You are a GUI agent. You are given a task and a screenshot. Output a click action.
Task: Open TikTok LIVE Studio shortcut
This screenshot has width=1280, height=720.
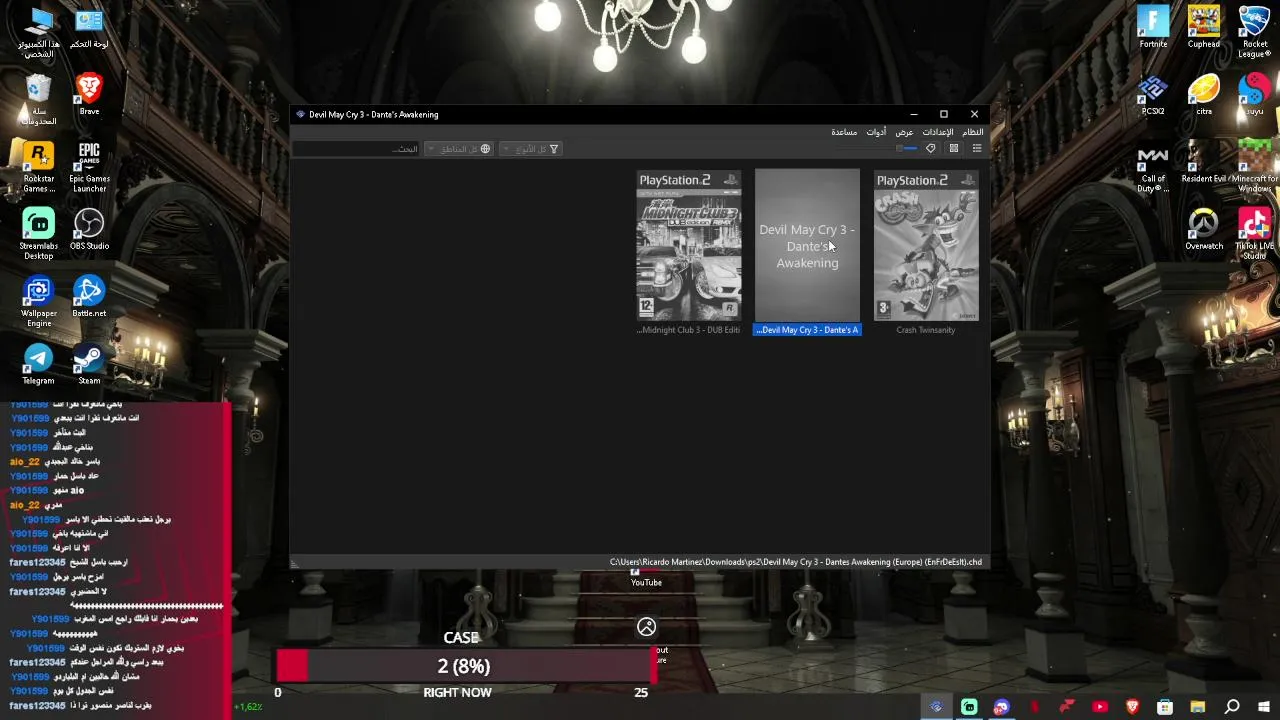click(x=1255, y=234)
